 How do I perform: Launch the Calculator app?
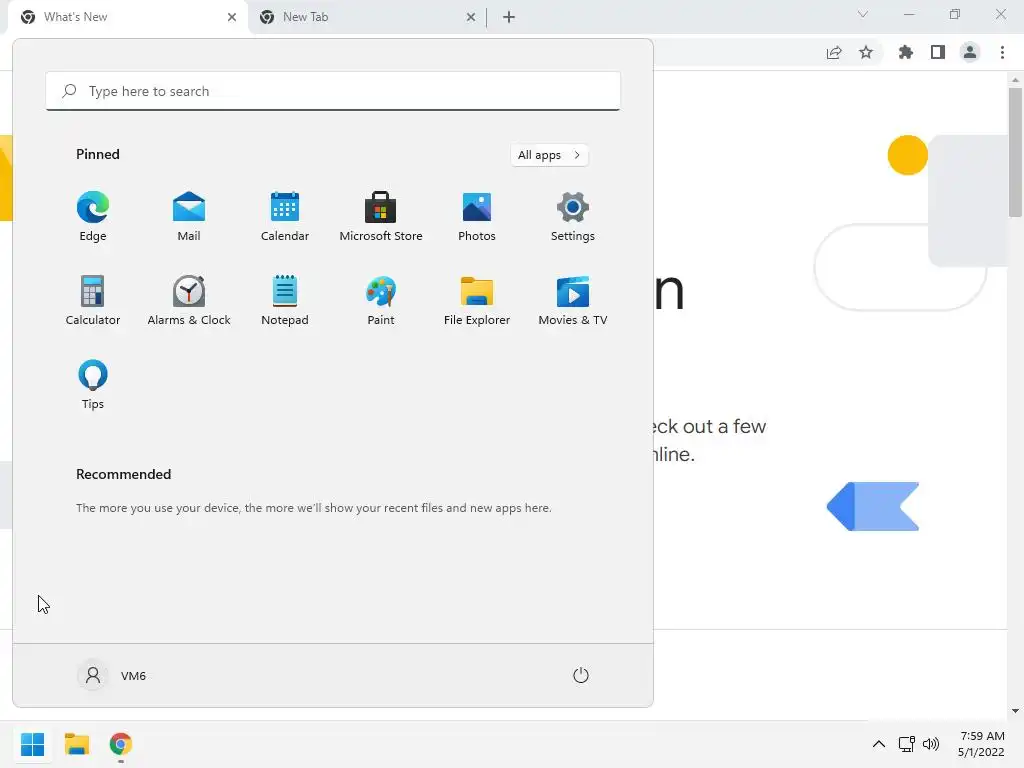pos(93,301)
